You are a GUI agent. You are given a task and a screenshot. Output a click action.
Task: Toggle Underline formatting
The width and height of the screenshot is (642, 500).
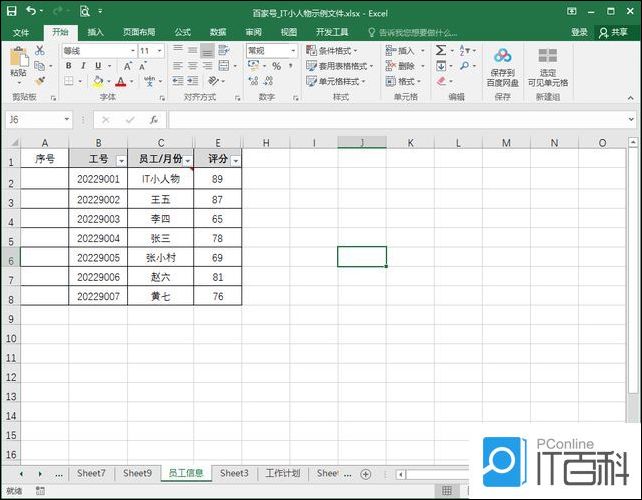tap(98, 66)
